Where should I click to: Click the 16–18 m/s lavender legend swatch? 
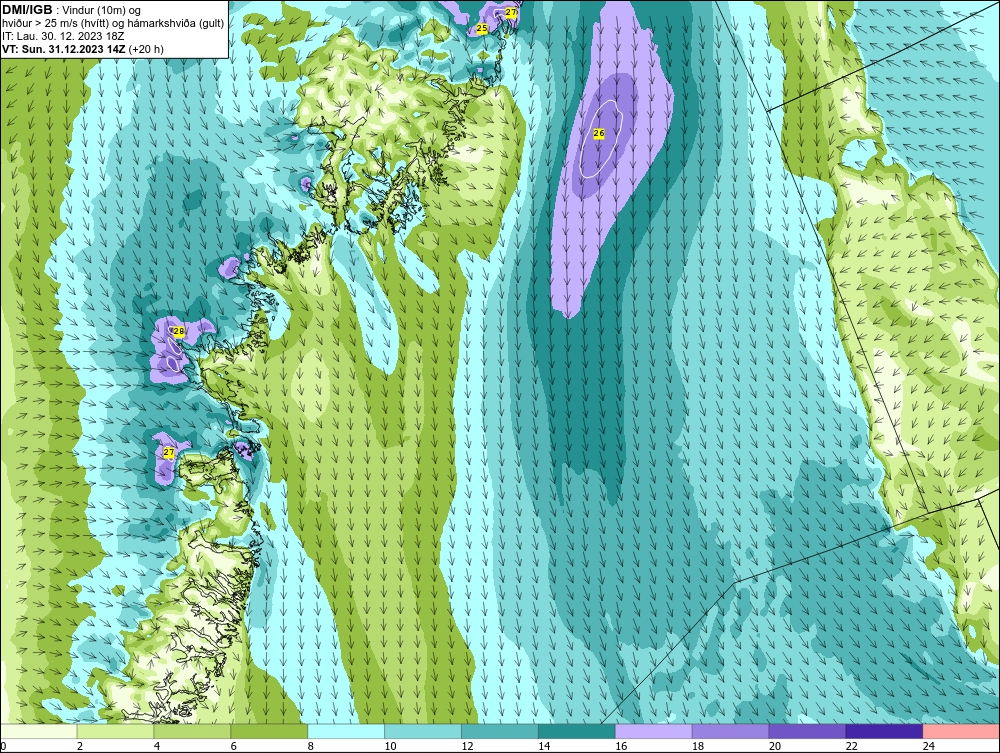coord(654,731)
